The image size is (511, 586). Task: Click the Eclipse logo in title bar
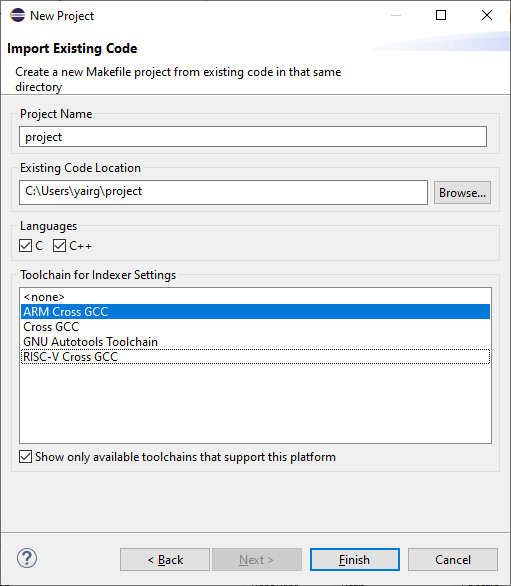click(18, 15)
